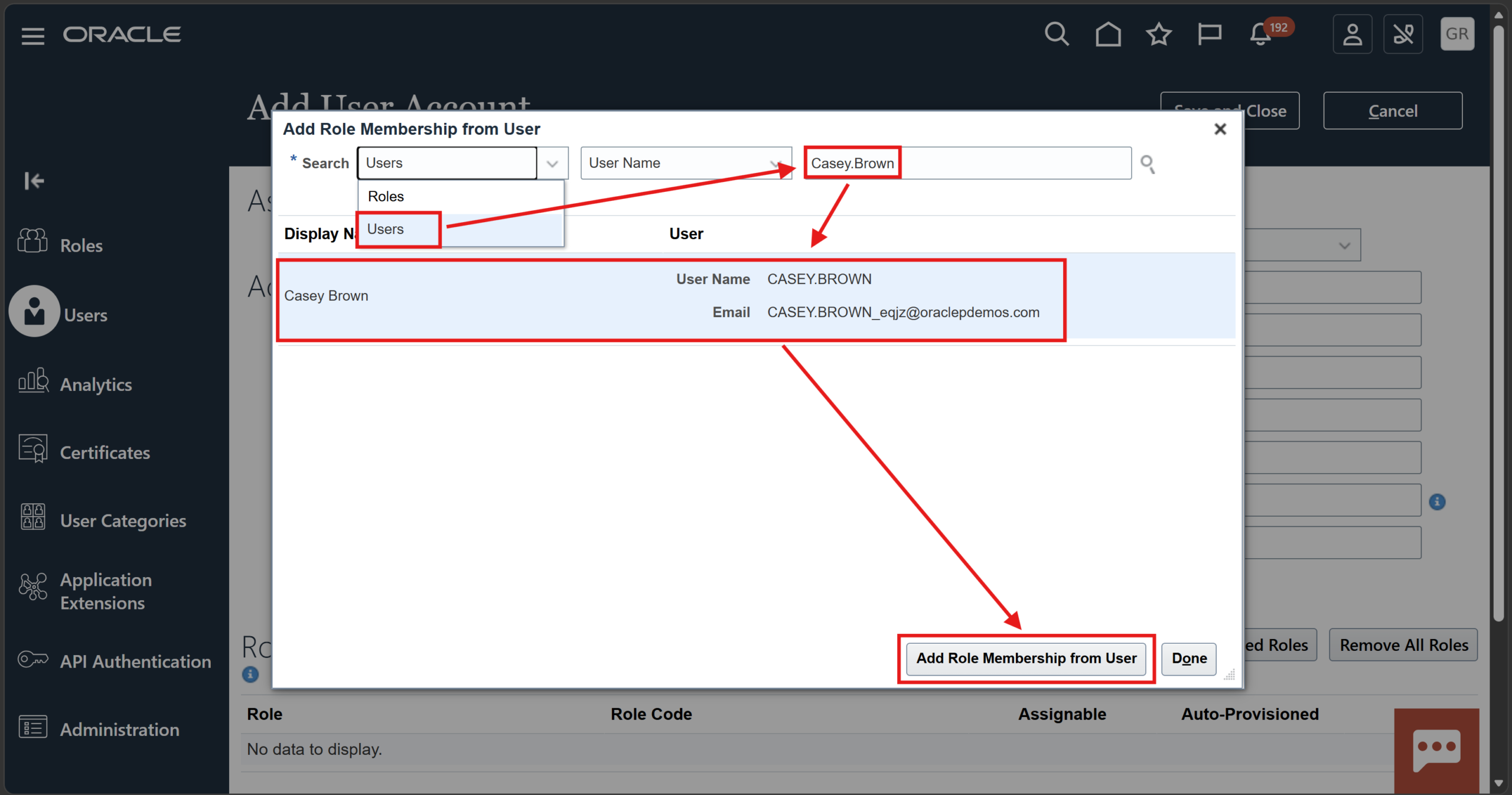The width and height of the screenshot is (1512, 795).
Task: Click the Cancel button
Action: tap(1393, 111)
